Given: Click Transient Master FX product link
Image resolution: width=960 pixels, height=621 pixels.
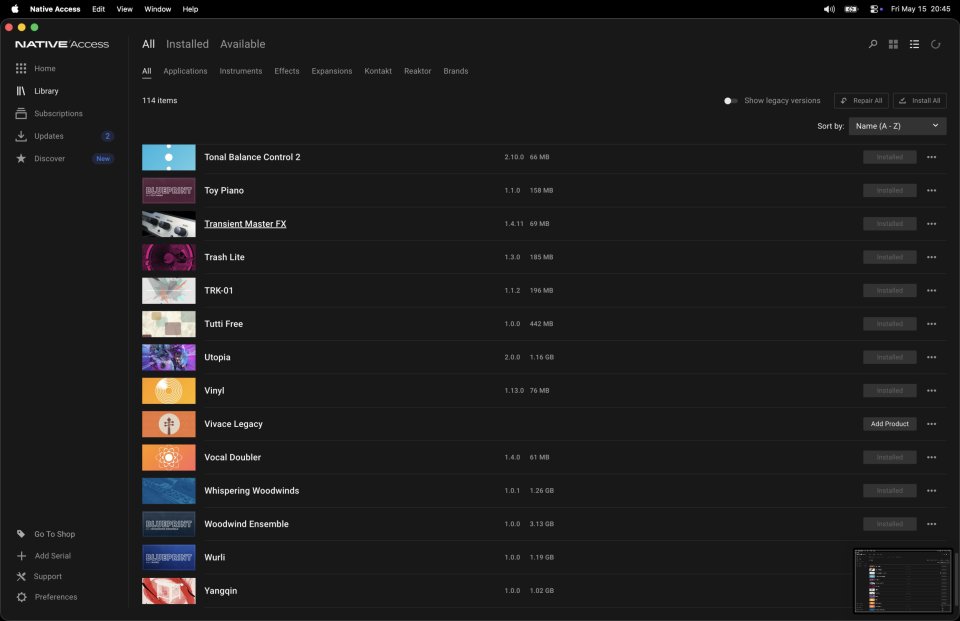Looking at the screenshot, I should click(x=245, y=224).
